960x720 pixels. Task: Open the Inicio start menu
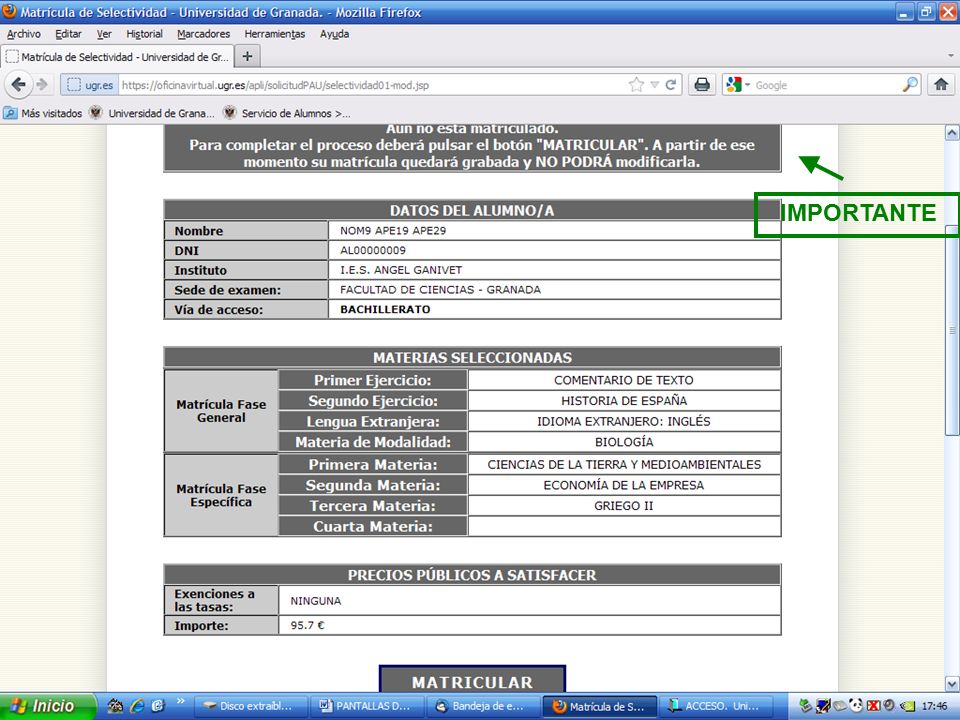[x=47, y=706]
